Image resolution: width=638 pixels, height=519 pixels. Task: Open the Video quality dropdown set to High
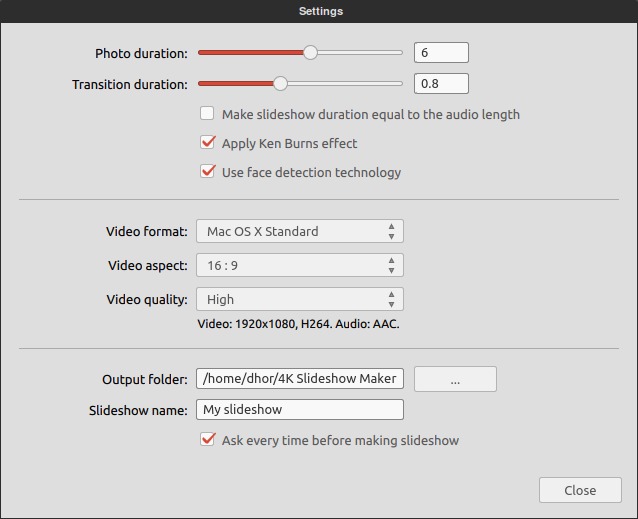(299, 299)
